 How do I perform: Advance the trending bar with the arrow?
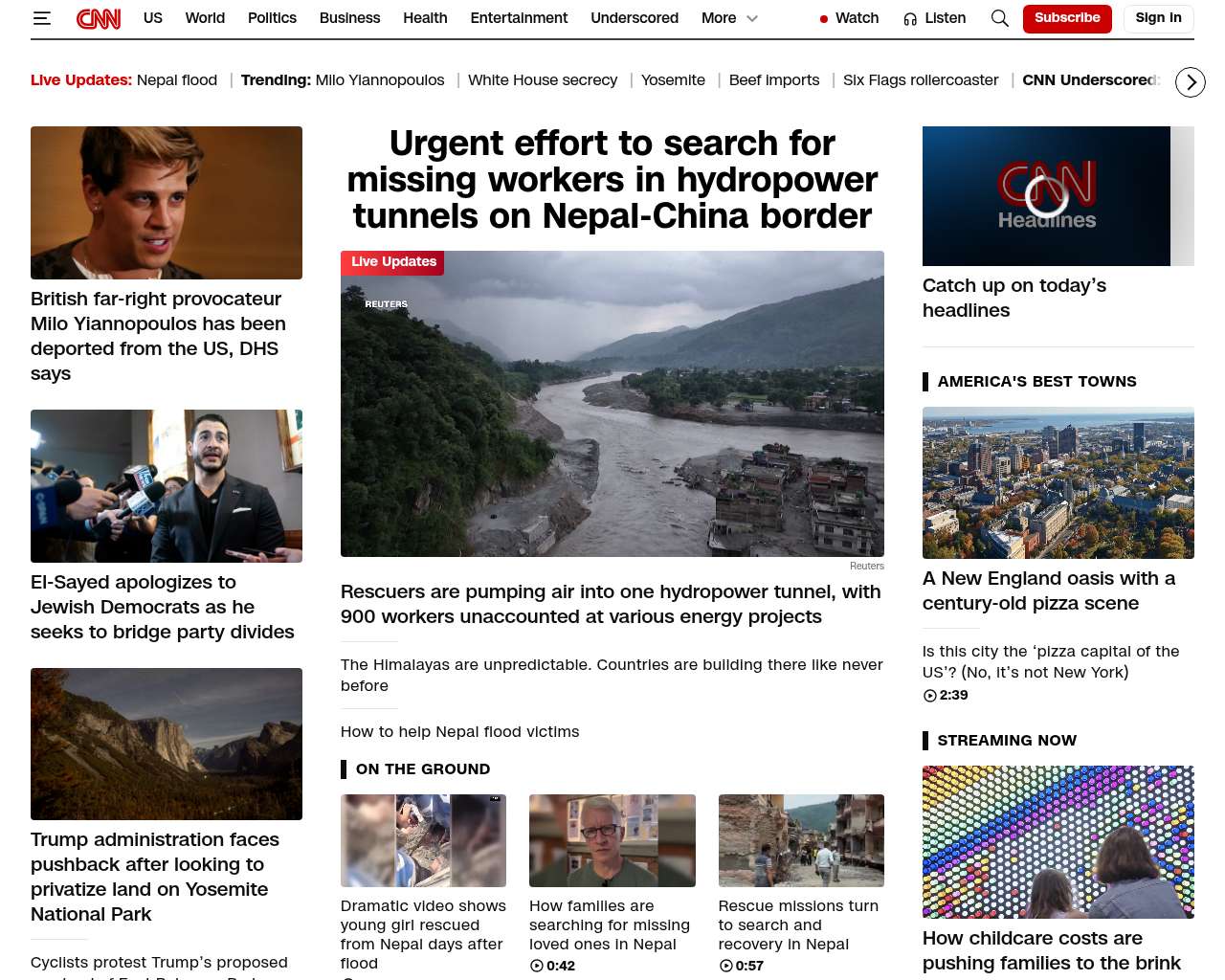tap(1191, 82)
